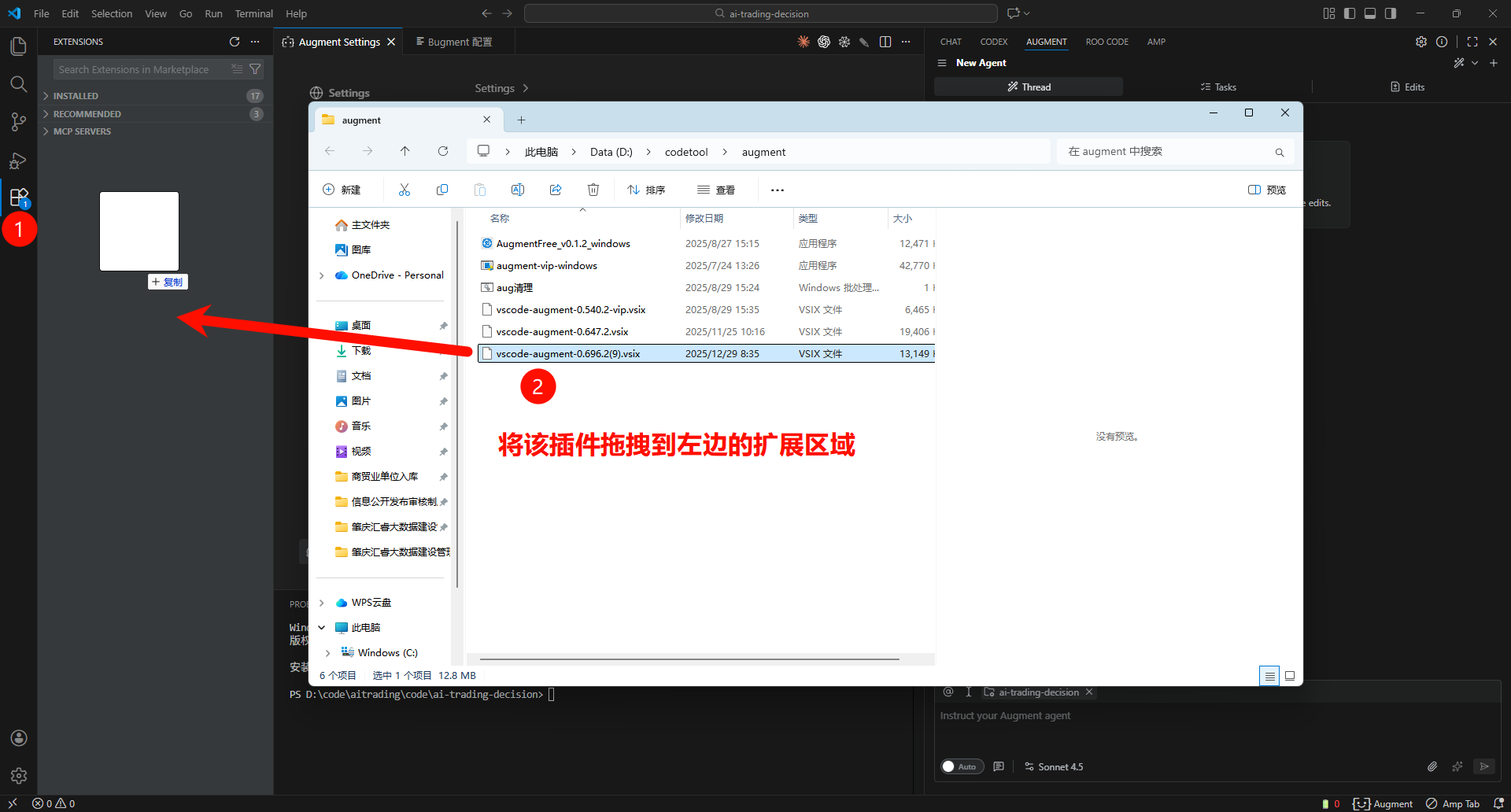Expand the WPS云盘 node

coord(322,603)
